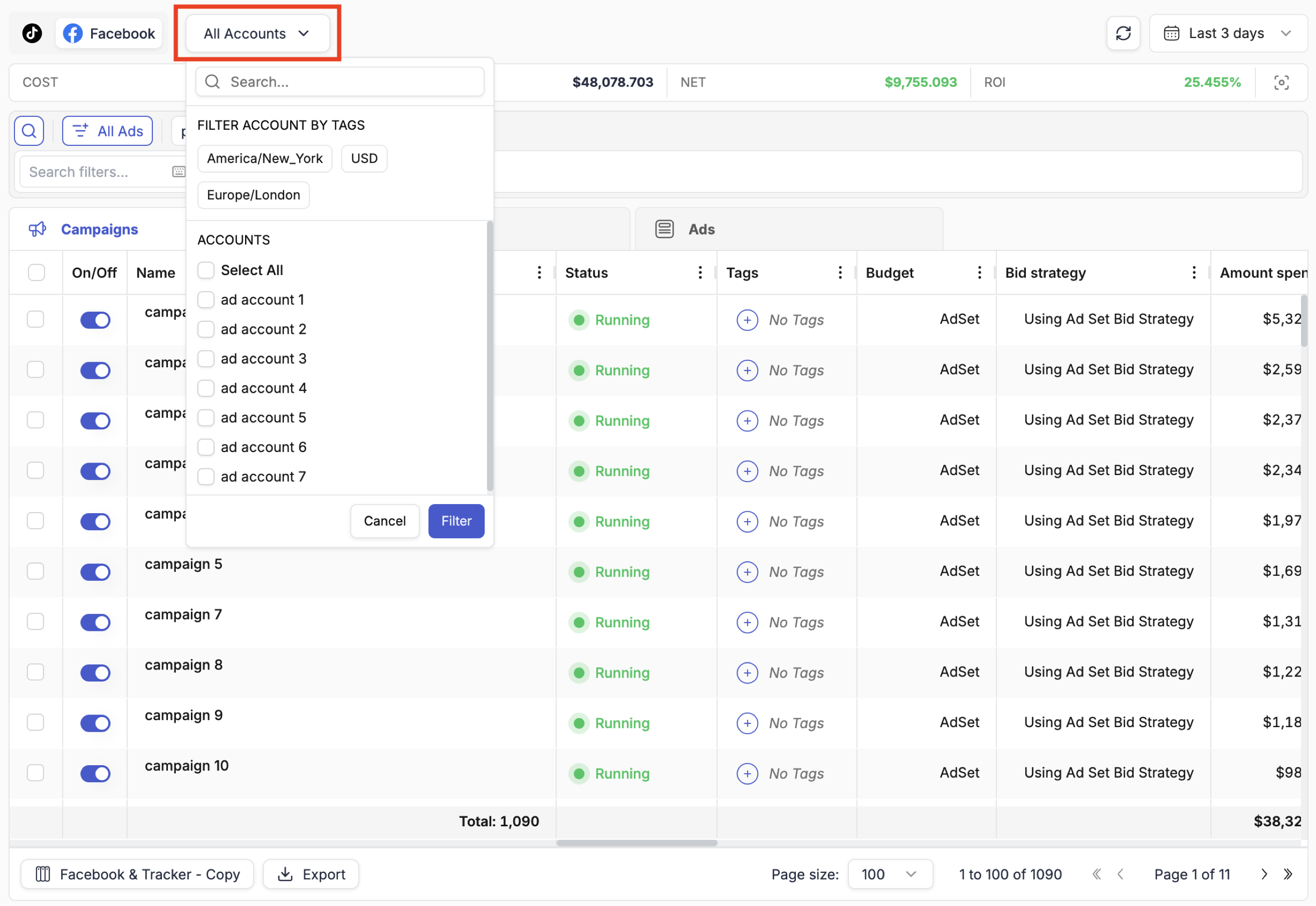Click the fullscreen focus icon beside ROI
Image resolution: width=1316 pixels, height=906 pixels.
1281,82
